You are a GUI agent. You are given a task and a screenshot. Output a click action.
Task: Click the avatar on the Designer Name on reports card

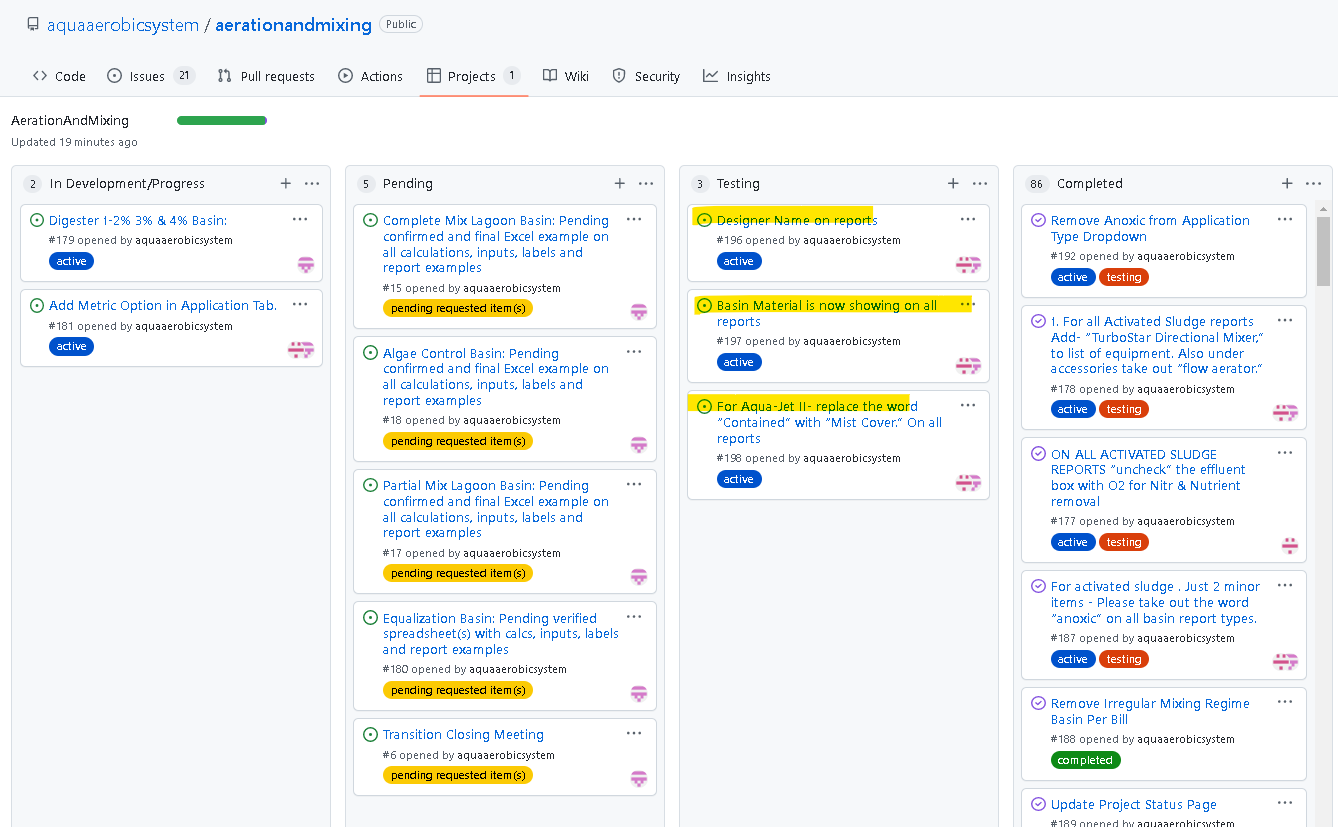tap(968, 264)
